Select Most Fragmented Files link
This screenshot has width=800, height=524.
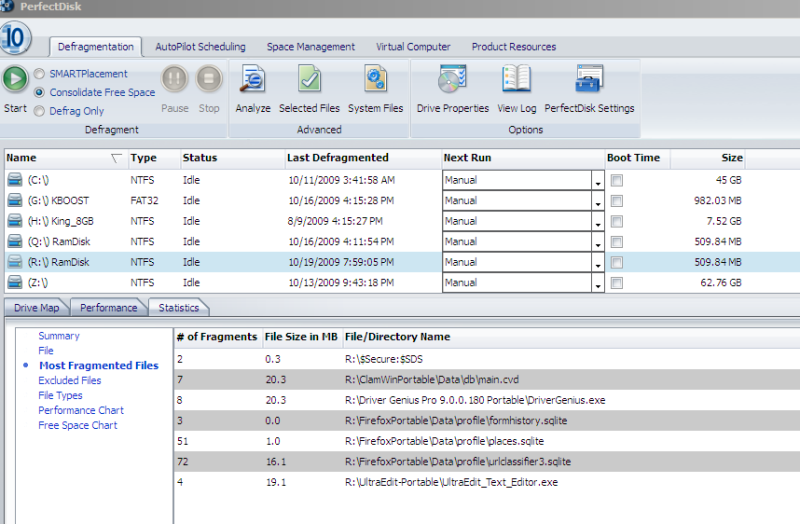coord(99,365)
